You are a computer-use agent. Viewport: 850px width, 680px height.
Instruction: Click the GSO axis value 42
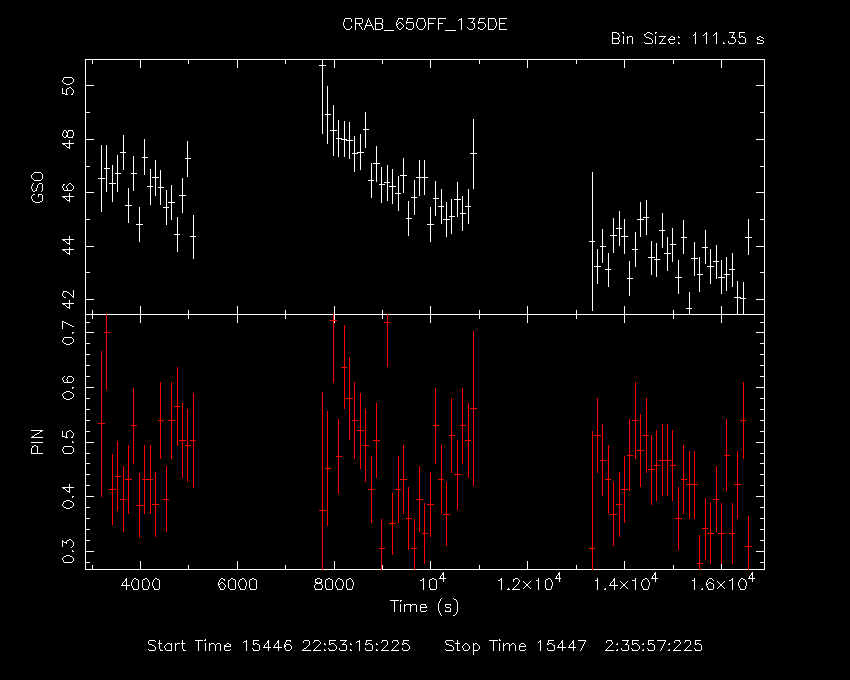pos(69,299)
